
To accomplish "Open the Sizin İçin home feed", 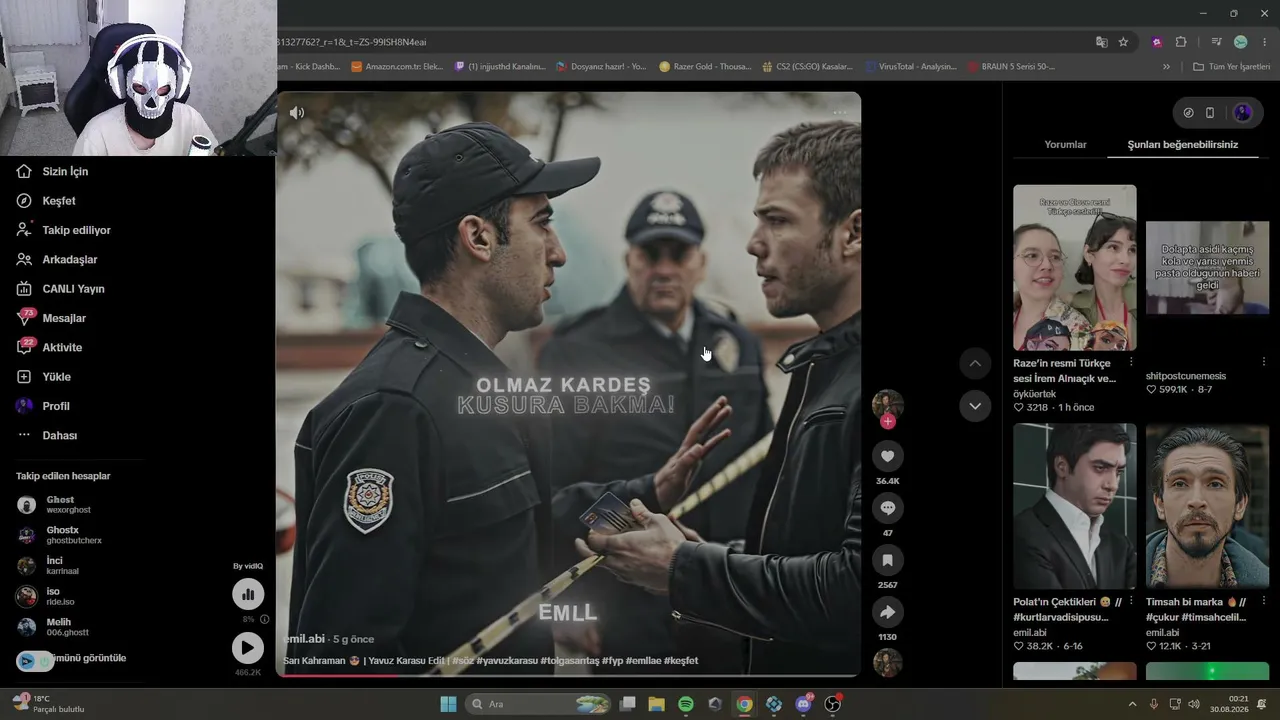I will (52, 171).
